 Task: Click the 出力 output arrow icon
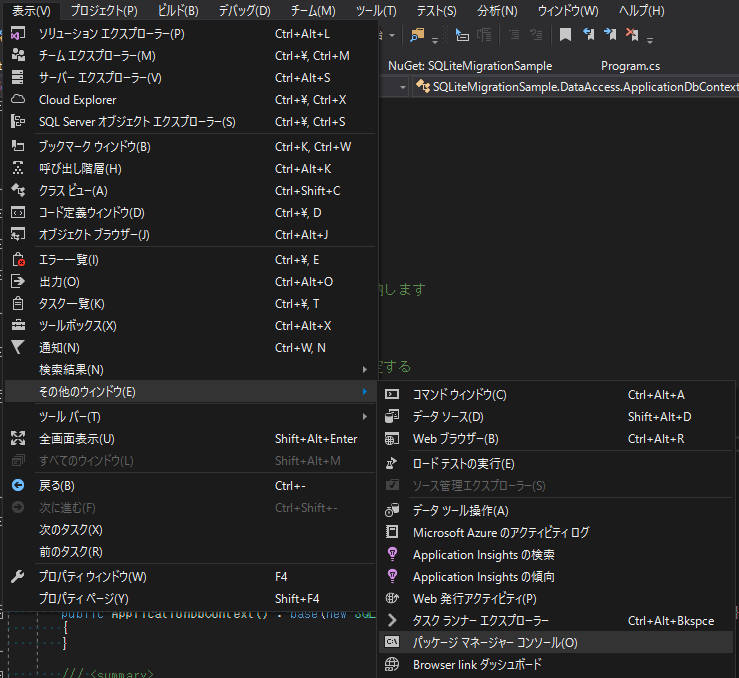coord(18,281)
